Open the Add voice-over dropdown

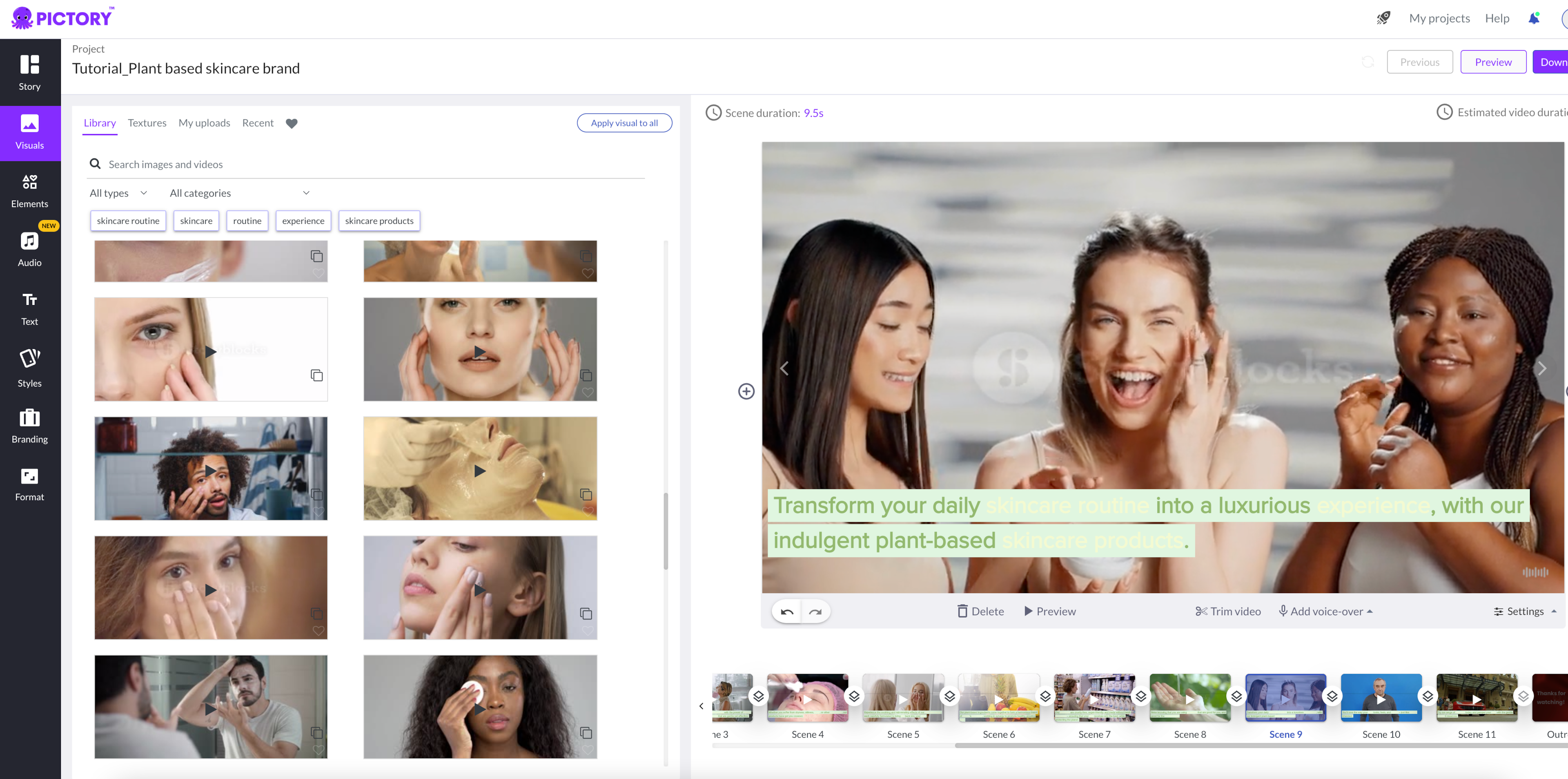point(1326,611)
